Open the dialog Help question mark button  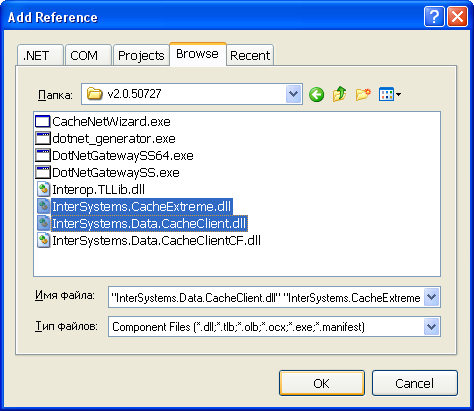434,17
